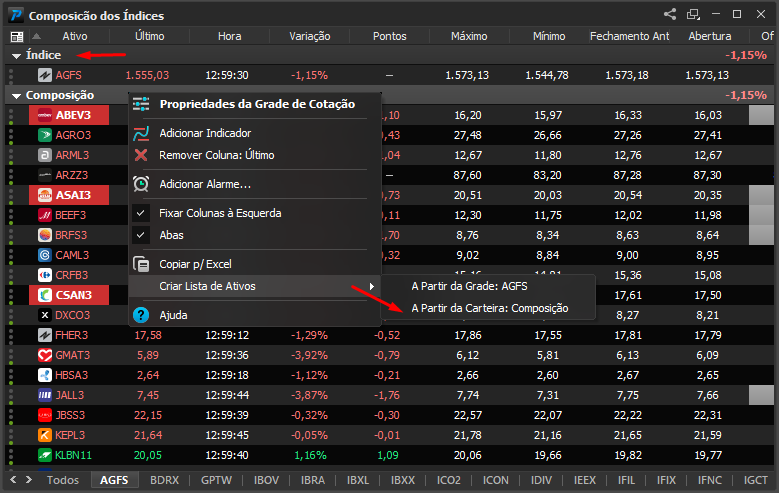Click AGFS last value 1.555,03
The width and height of the screenshot is (779, 493).
coord(147,76)
